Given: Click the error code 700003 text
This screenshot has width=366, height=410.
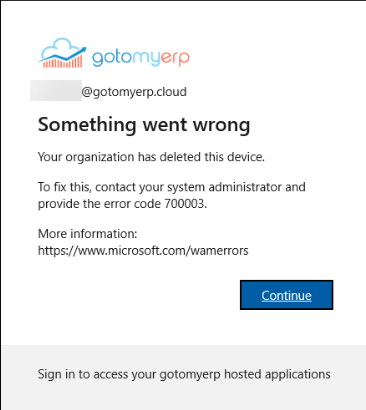Looking at the screenshot, I should coord(185,203).
